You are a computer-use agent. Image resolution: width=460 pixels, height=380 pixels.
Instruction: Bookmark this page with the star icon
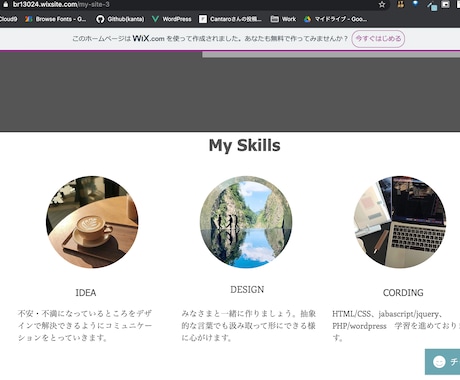(382, 4)
